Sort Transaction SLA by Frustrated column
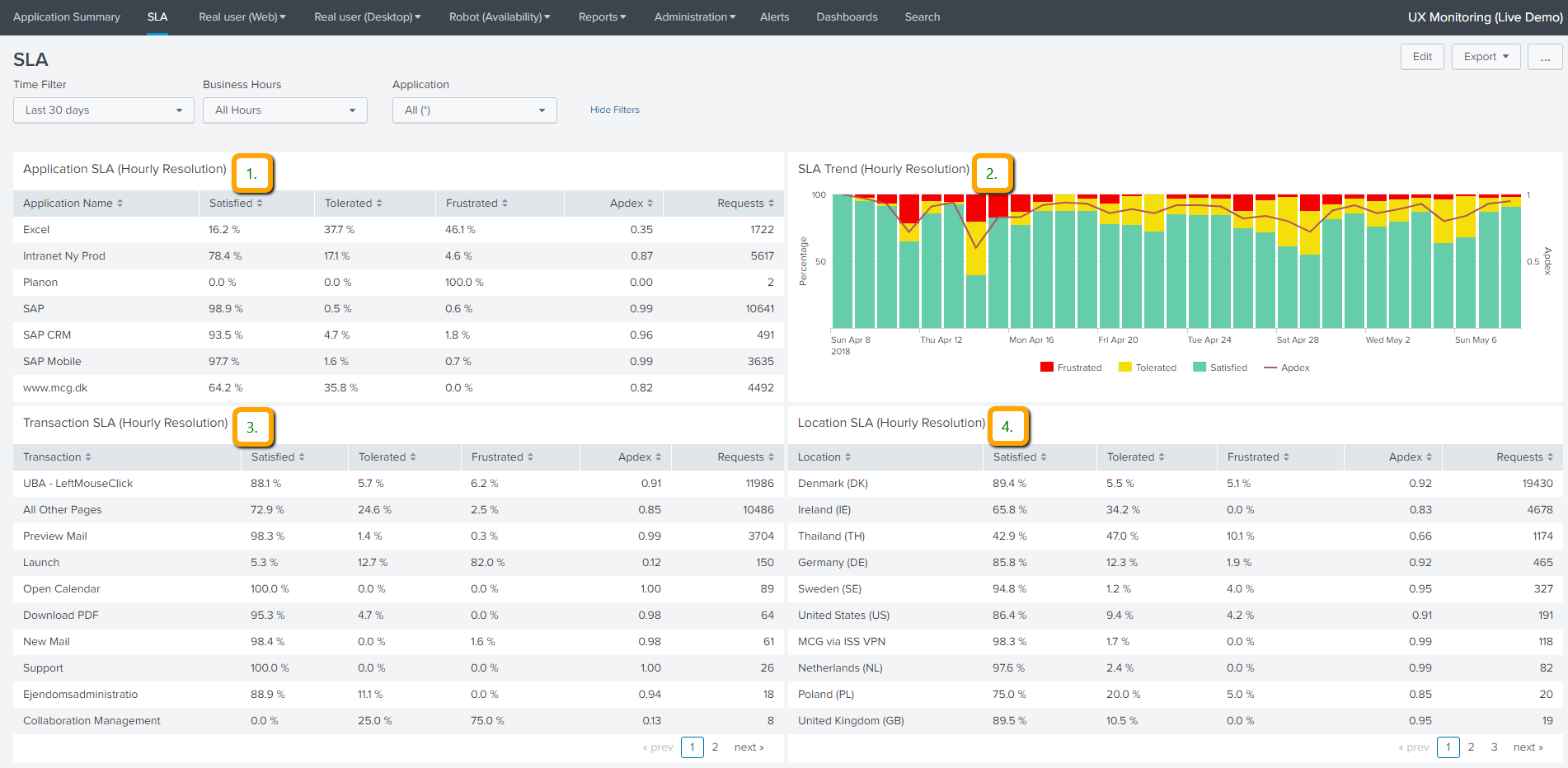The width and height of the screenshot is (1568, 768). 501,457
